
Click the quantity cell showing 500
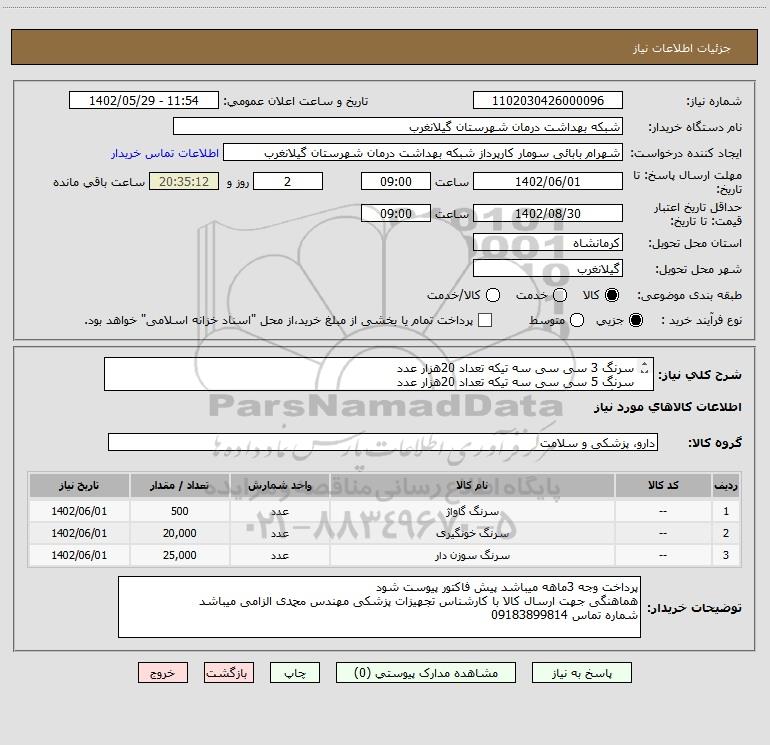click(x=179, y=511)
